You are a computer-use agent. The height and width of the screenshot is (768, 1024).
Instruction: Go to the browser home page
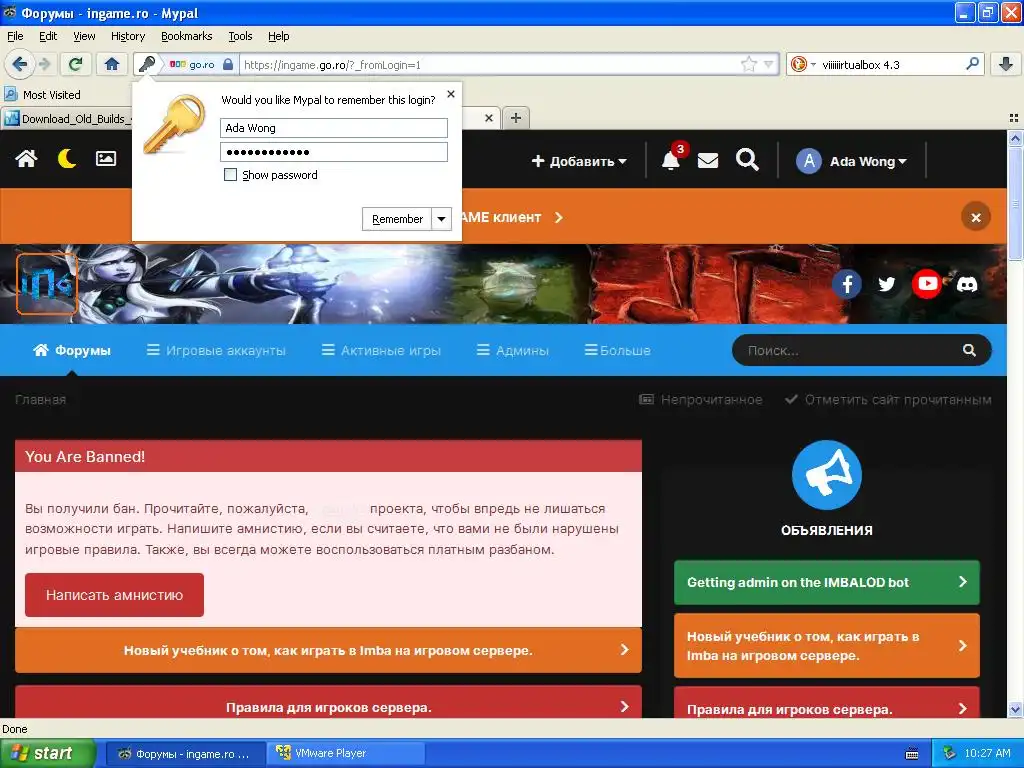(x=112, y=64)
